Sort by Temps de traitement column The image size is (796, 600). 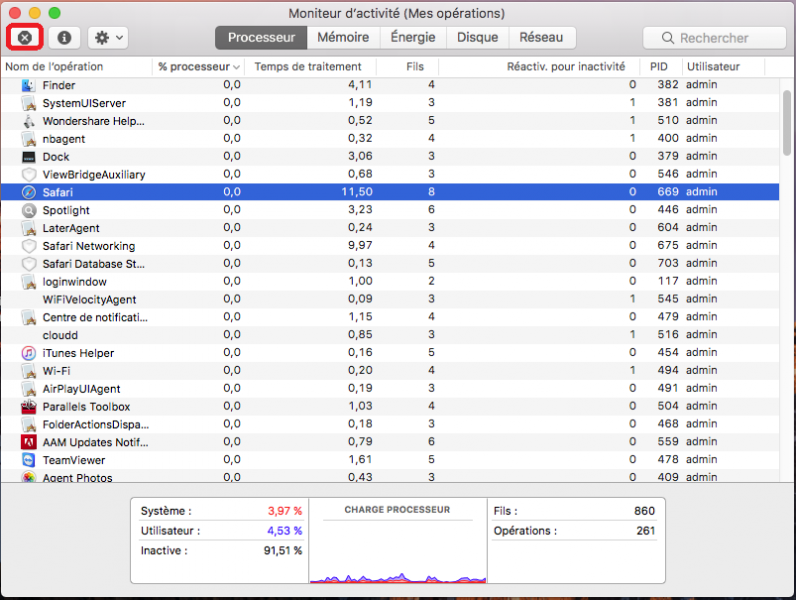click(308, 66)
